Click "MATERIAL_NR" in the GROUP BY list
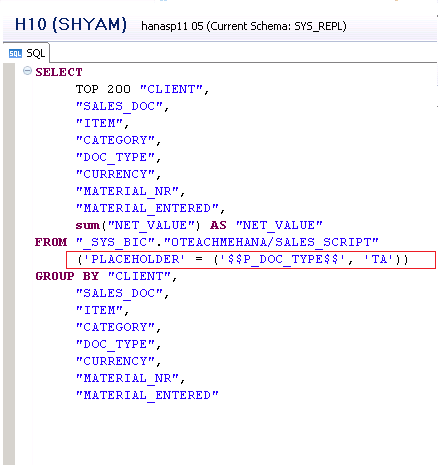438x465 pixels. coord(127,378)
